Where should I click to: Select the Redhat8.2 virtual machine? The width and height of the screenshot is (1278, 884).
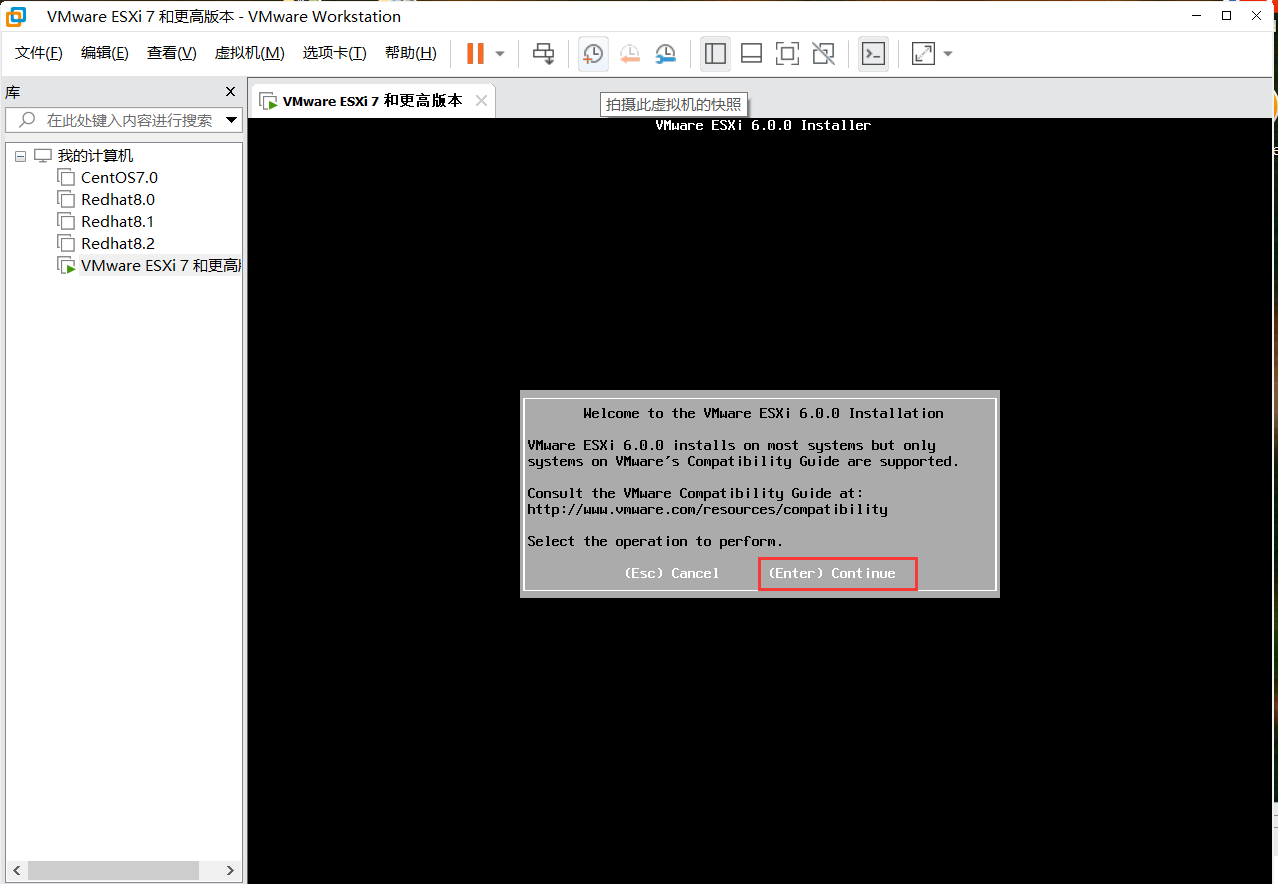click(x=118, y=244)
